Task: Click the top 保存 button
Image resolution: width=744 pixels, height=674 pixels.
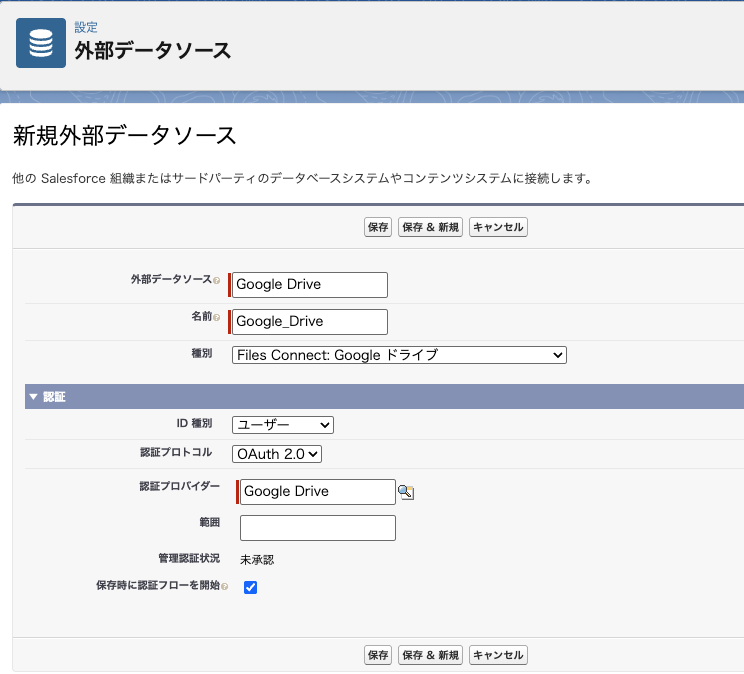Action: pyautogui.click(x=378, y=227)
